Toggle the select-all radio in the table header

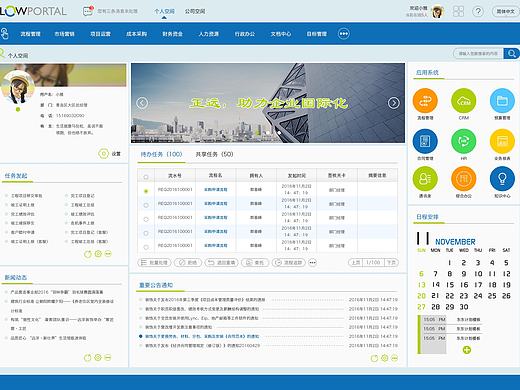(146, 177)
